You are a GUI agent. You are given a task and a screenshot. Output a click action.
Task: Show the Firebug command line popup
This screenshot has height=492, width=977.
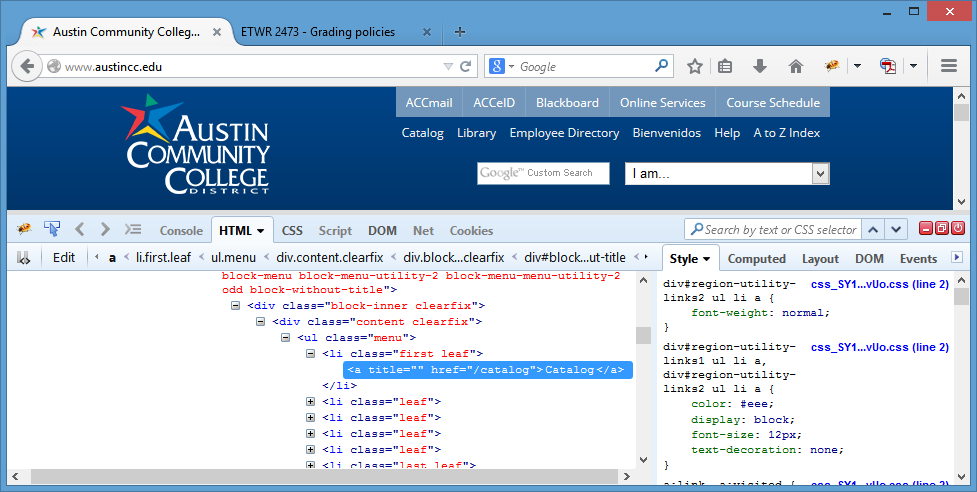(x=133, y=229)
